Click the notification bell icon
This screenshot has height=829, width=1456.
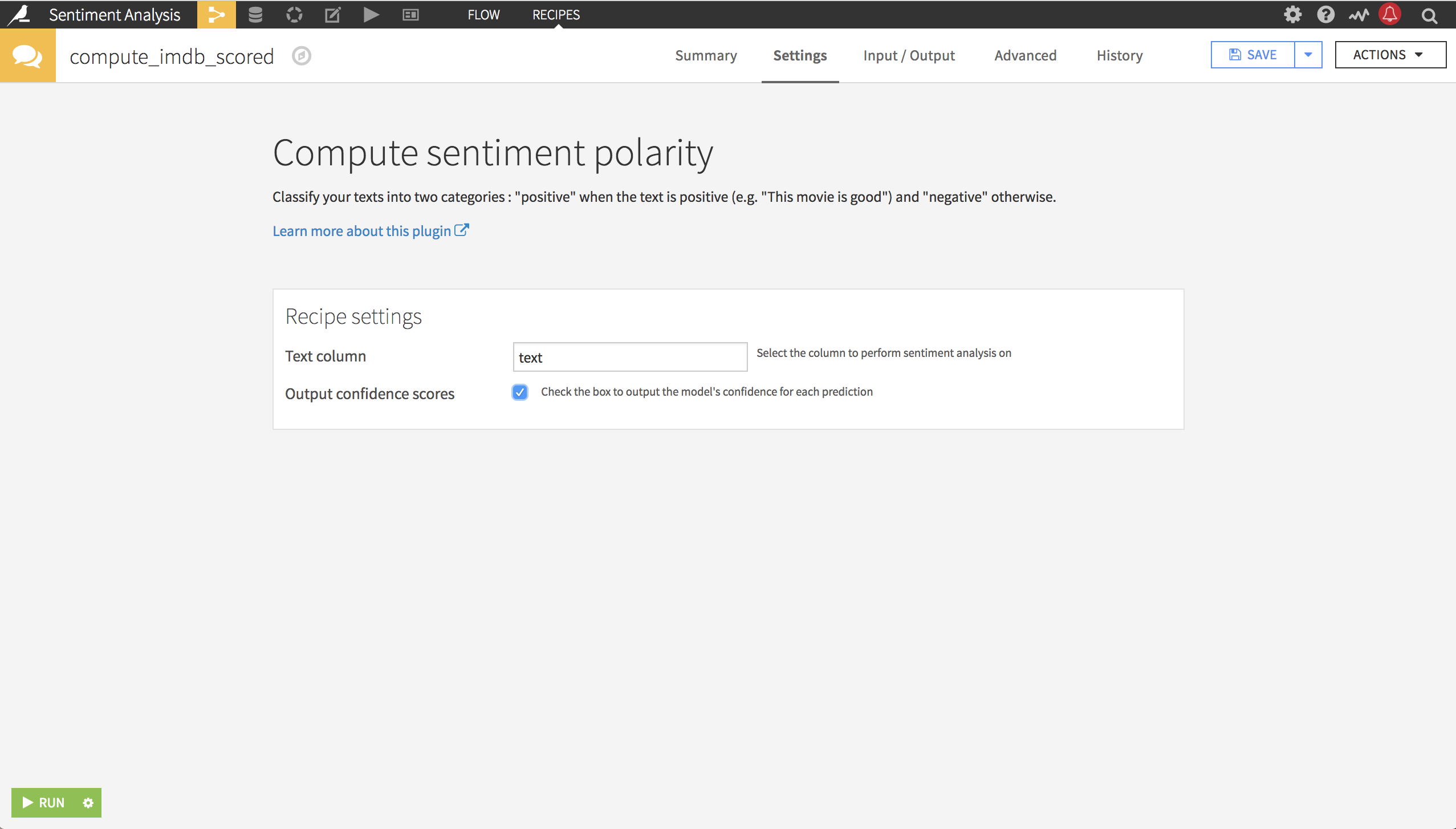click(x=1392, y=14)
